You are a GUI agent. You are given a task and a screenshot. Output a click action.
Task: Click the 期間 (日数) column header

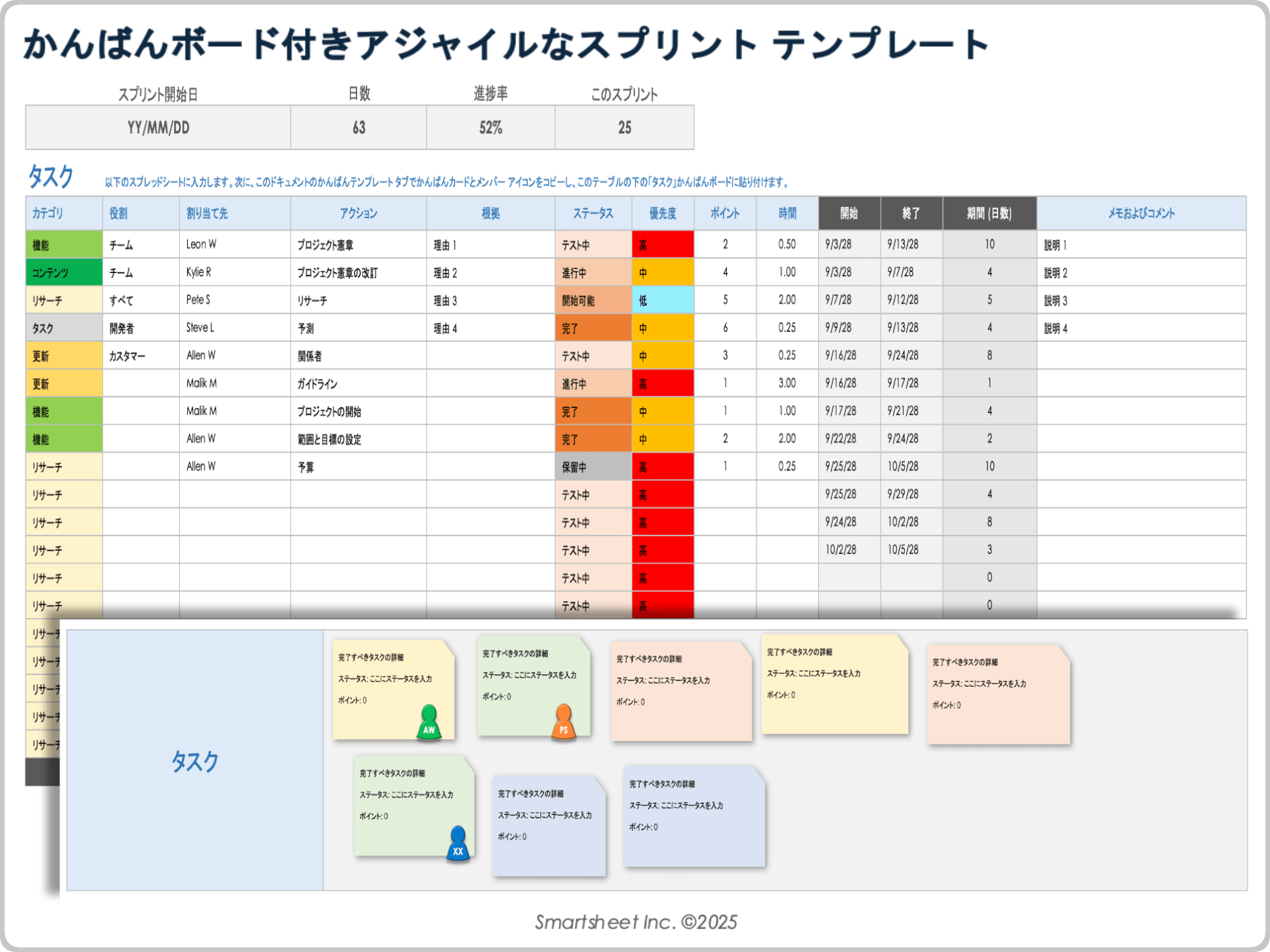pos(990,213)
